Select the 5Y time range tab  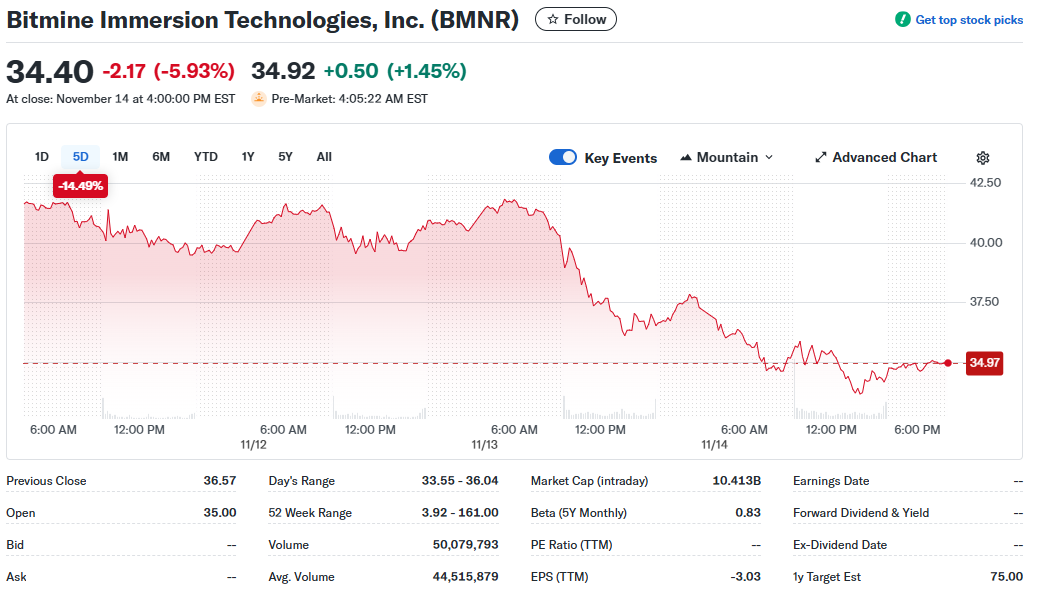point(285,157)
